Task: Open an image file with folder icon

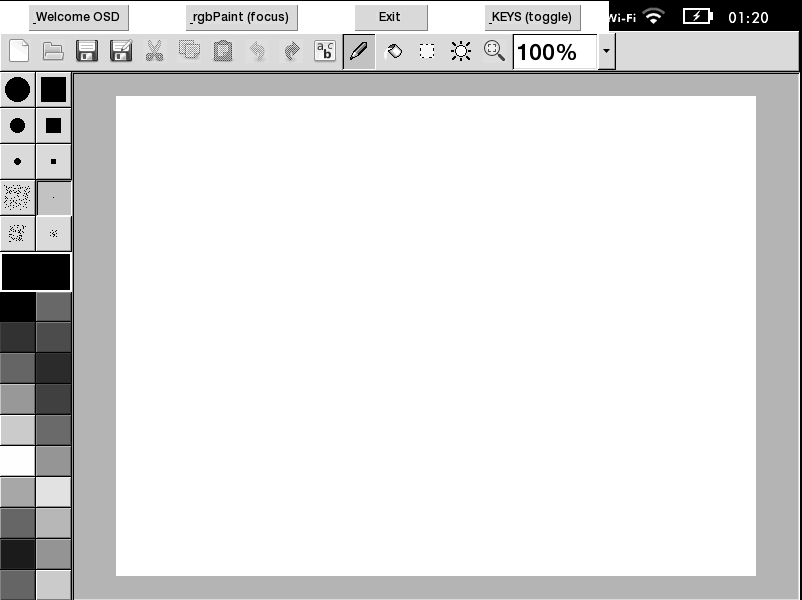Action: (53, 51)
